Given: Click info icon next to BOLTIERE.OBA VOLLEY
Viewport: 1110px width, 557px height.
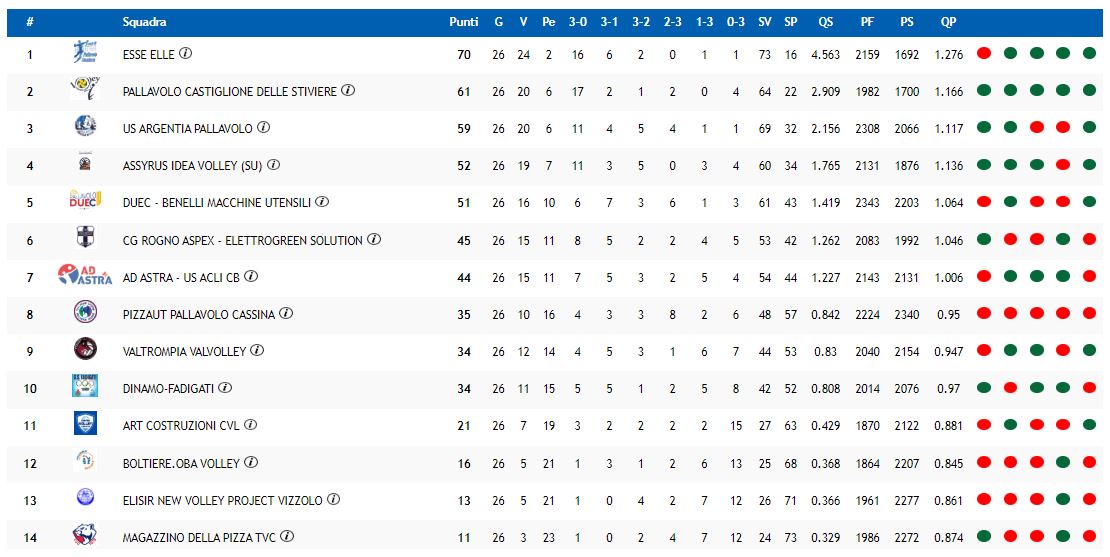Looking at the screenshot, I should point(251,462).
